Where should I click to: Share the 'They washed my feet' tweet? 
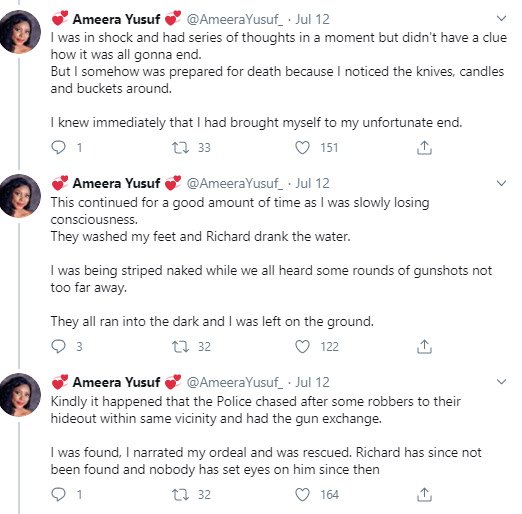point(424,346)
